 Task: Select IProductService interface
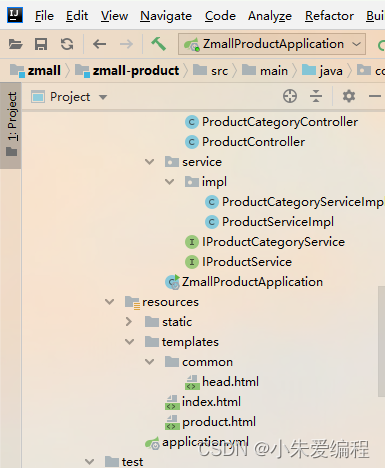[x=238, y=262]
